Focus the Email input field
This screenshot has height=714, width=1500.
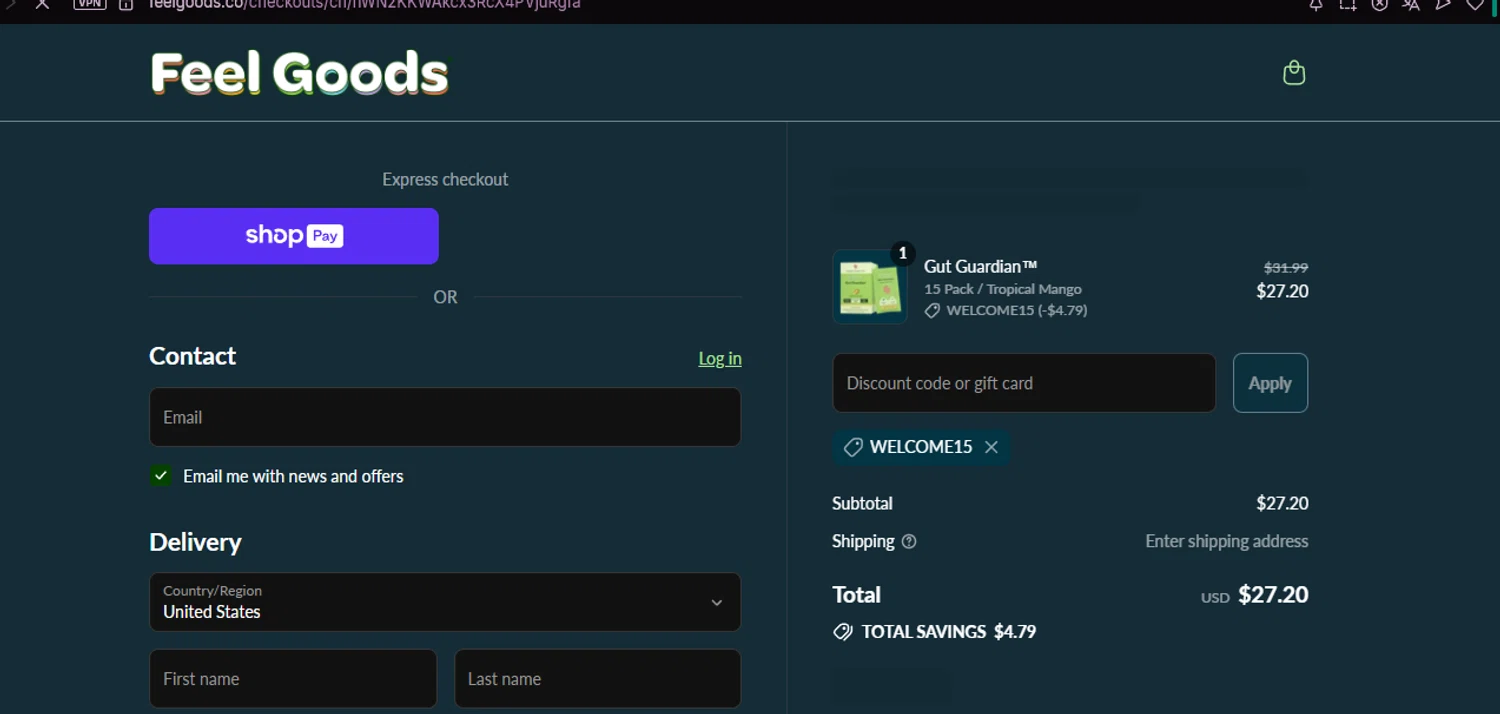445,417
